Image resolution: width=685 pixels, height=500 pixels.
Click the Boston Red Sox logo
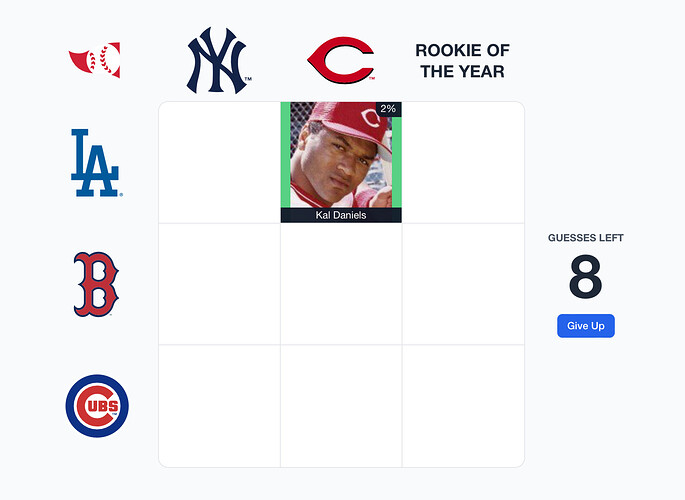[96, 284]
